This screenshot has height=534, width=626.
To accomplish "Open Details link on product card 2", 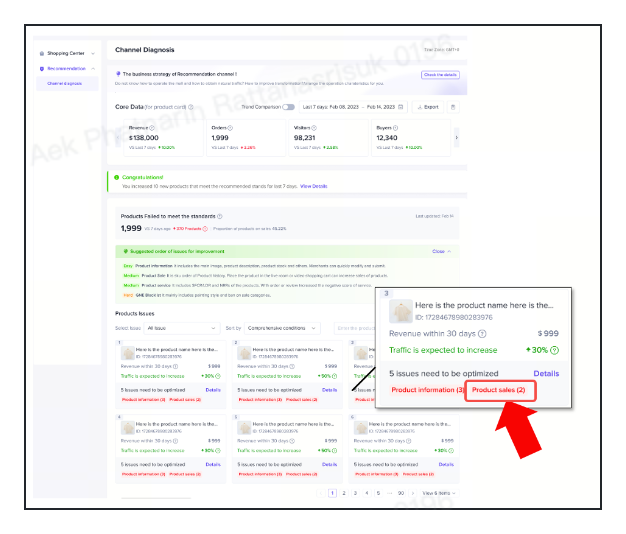I will pyautogui.click(x=330, y=390).
